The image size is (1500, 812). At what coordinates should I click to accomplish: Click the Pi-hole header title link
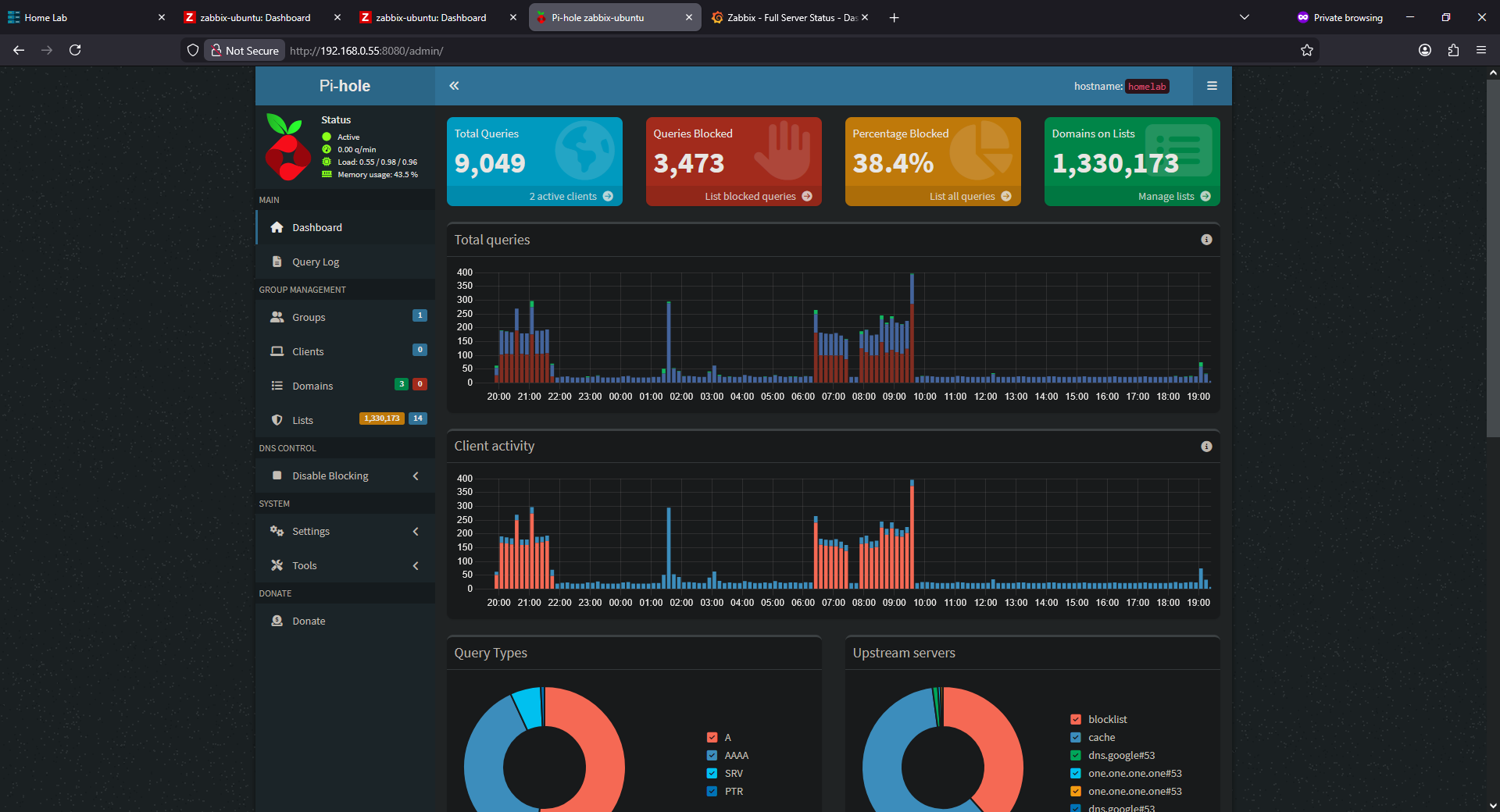[x=345, y=86]
